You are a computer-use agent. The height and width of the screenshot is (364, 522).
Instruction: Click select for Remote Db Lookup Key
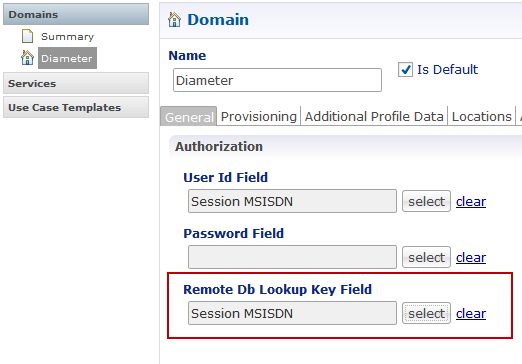[x=426, y=313]
